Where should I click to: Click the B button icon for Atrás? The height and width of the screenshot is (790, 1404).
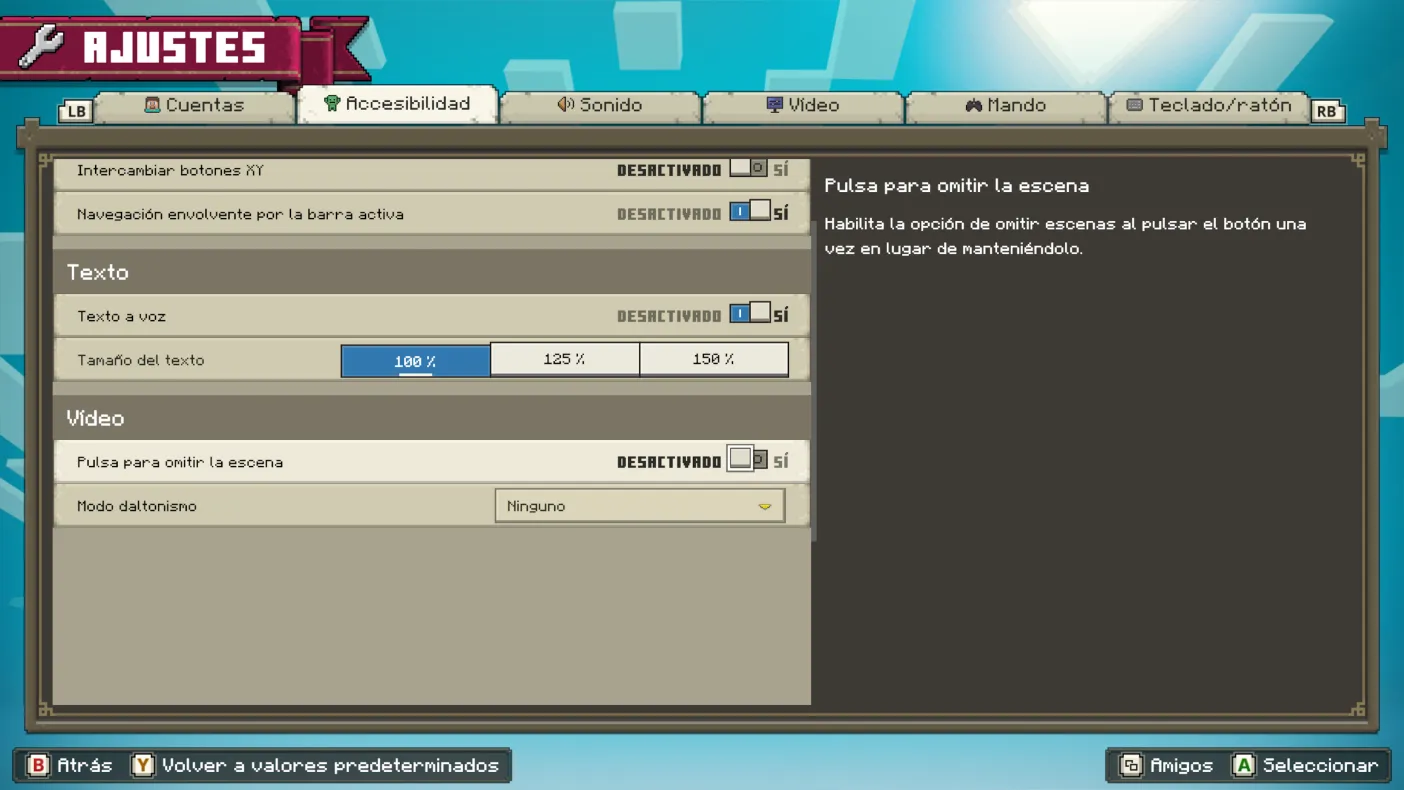tap(38, 765)
